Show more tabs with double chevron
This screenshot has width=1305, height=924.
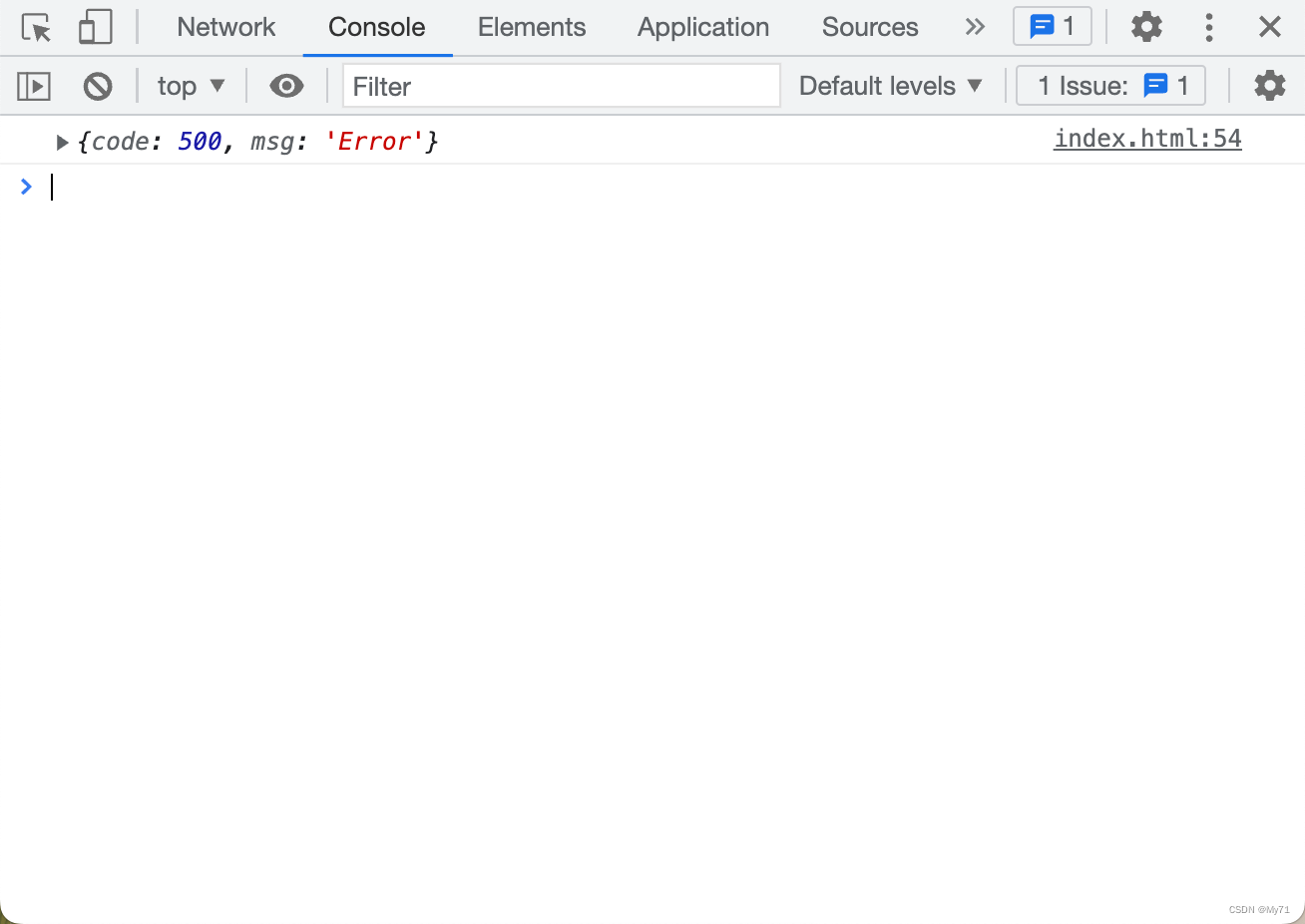point(975,27)
